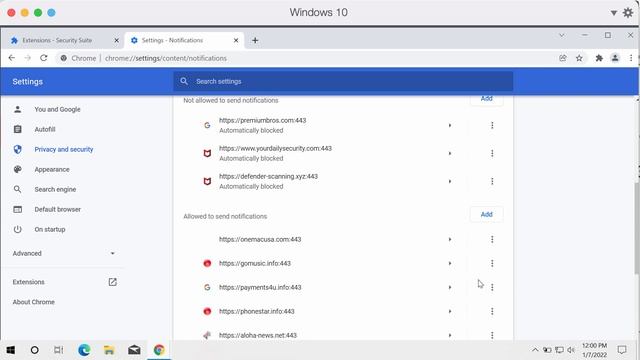This screenshot has height=360, width=640.
Task: Click https://onemacusa.com:443 entry text
Action: tap(260, 239)
